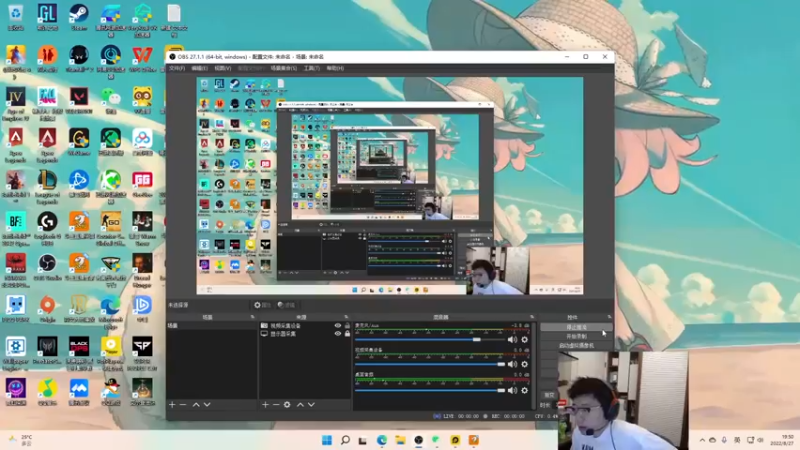The image size is (800, 450).
Task: Select League of Legends desktop shortcut
Action: pyautogui.click(x=47, y=188)
